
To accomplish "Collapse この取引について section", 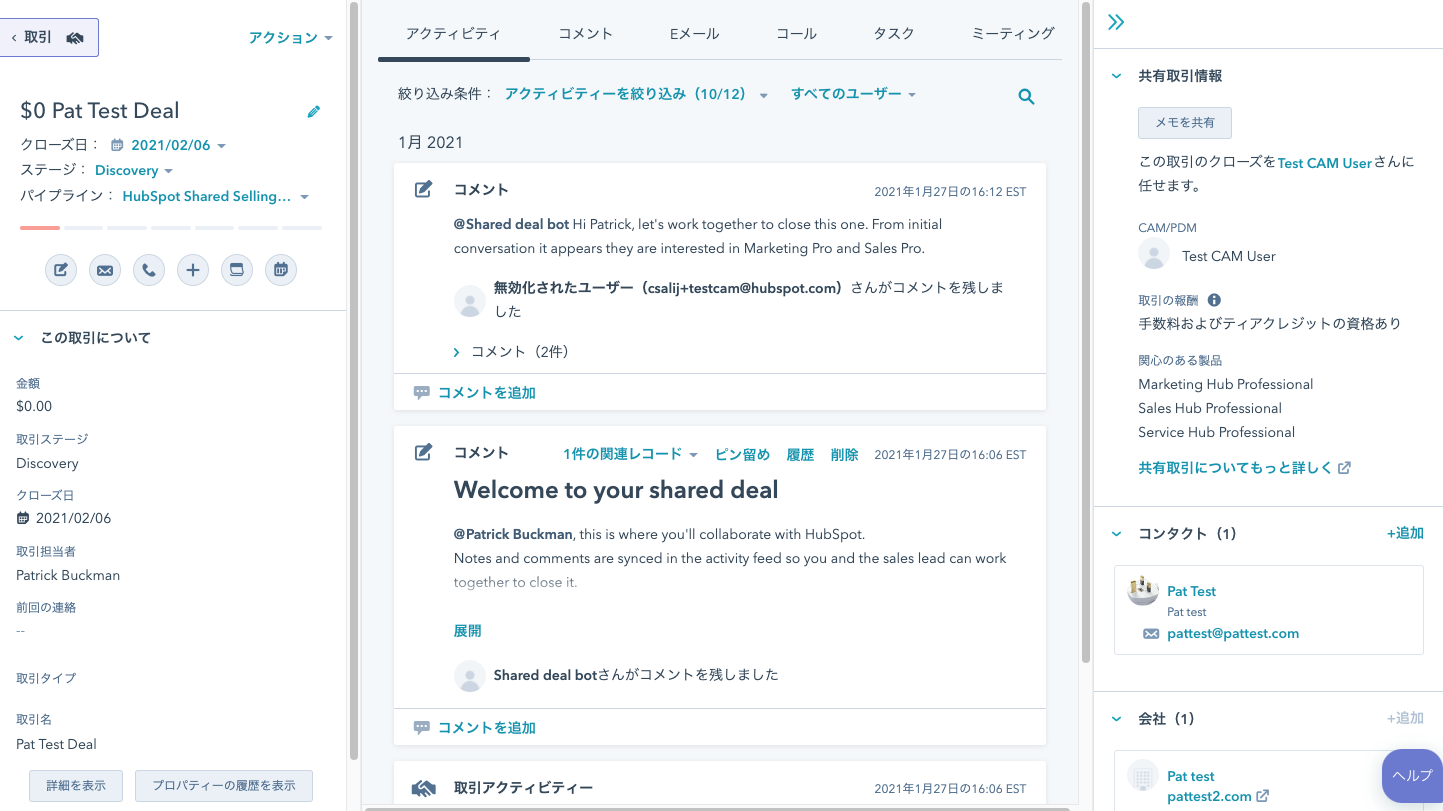I will pyautogui.click(x=18, y=339).
